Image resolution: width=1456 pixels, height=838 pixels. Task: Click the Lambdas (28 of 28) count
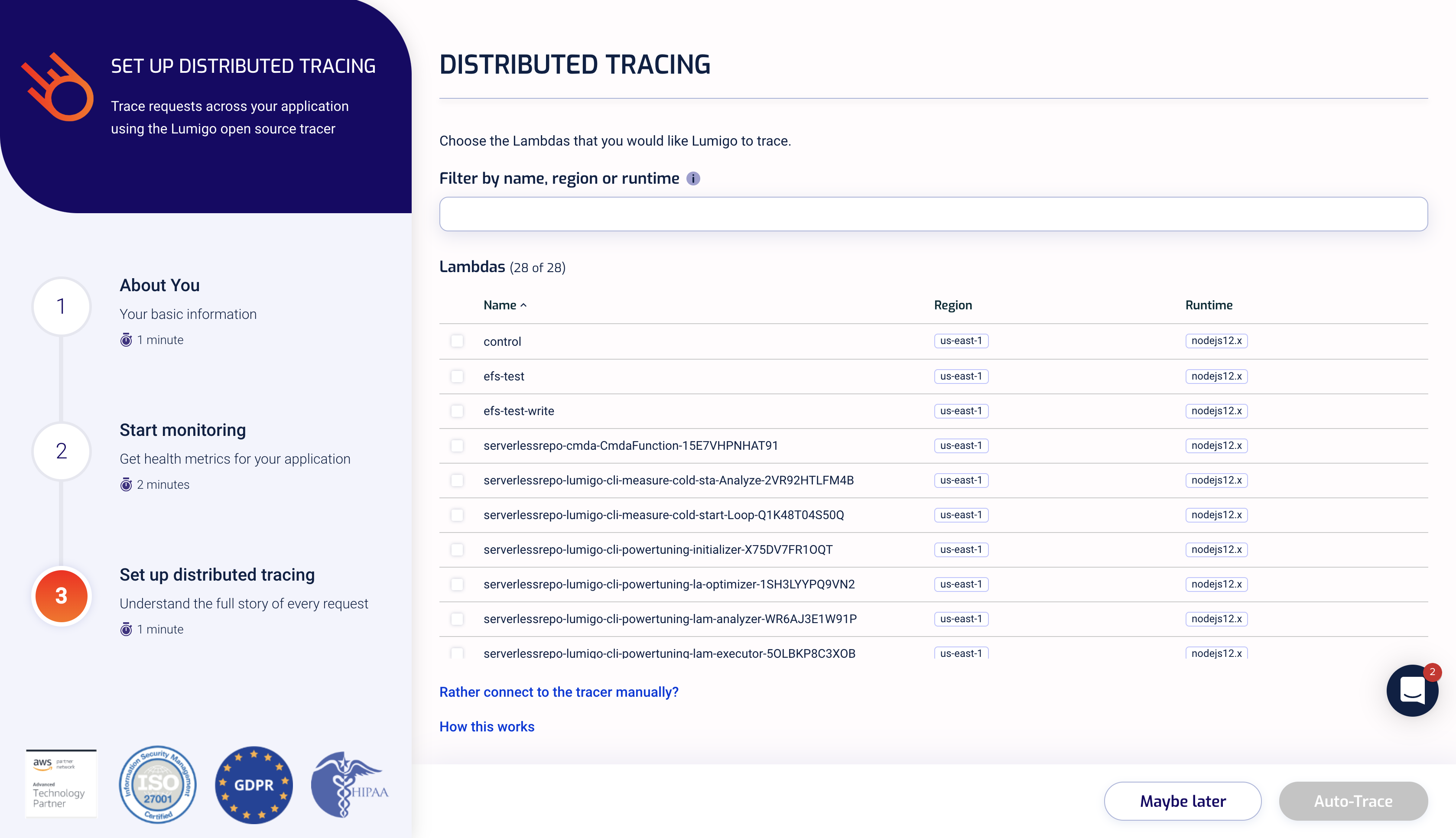click(502, 267)
